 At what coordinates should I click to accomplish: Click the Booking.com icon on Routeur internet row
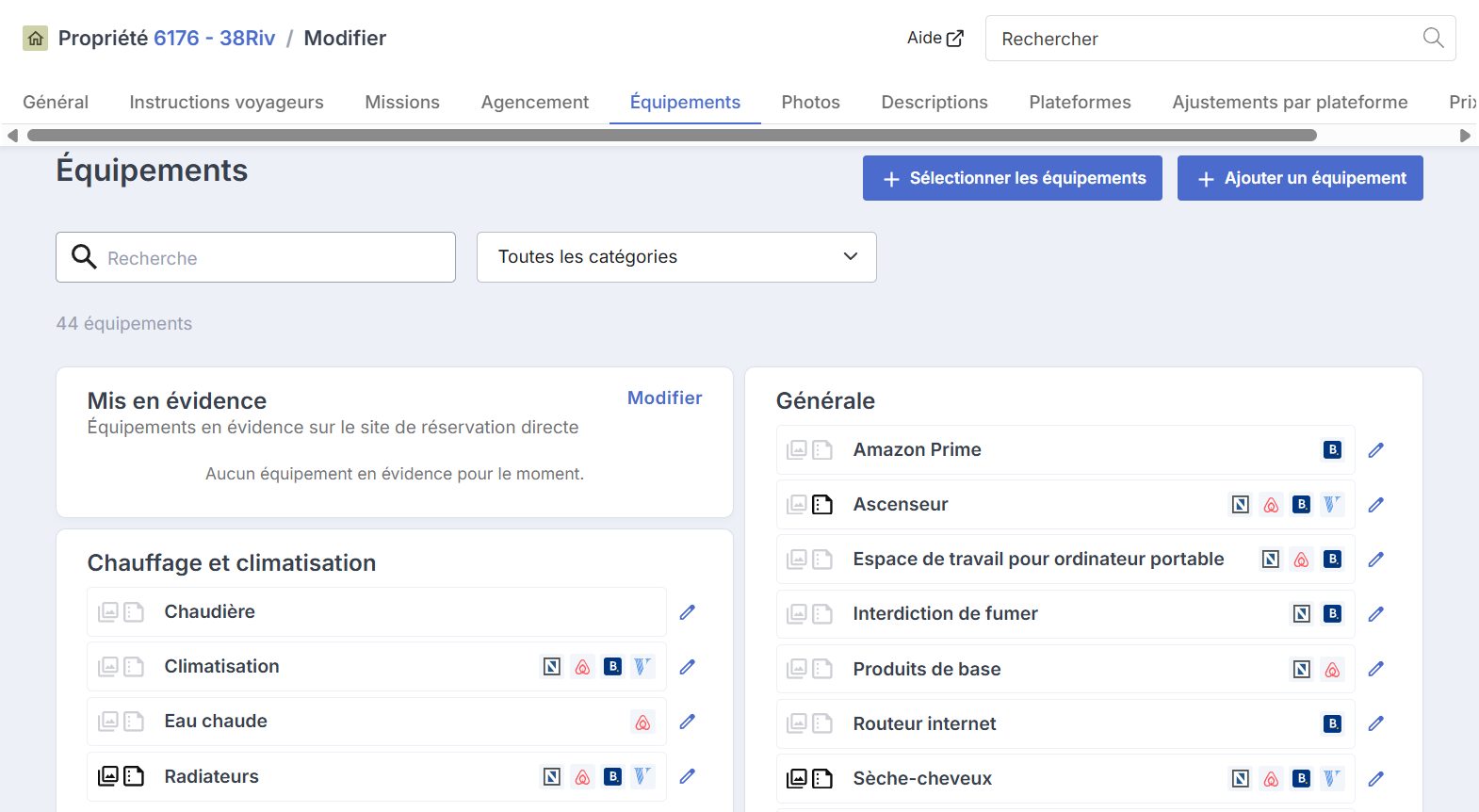tap(1332, 723)
